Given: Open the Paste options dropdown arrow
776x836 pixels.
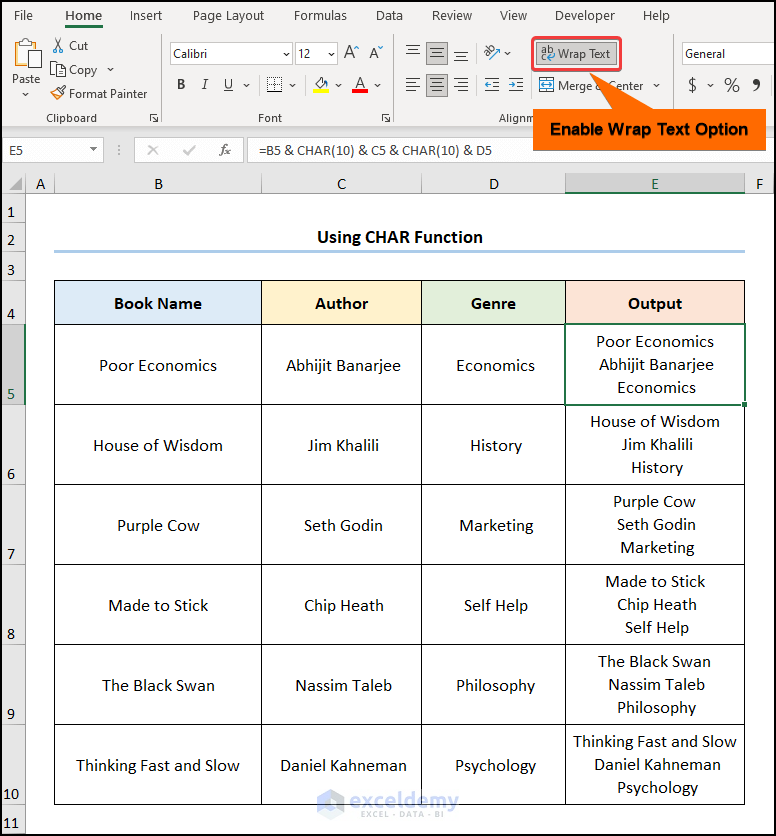Looking at the screenshot, I should (25, 95).
